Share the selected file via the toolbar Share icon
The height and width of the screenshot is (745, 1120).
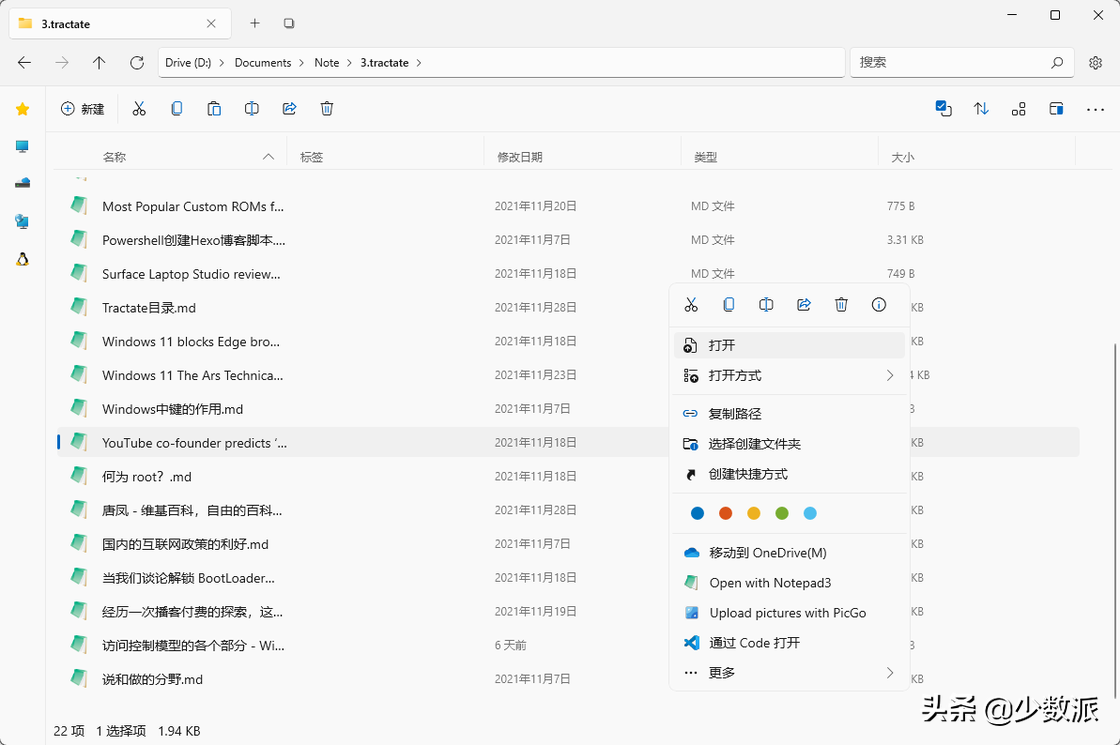[289, 108]
